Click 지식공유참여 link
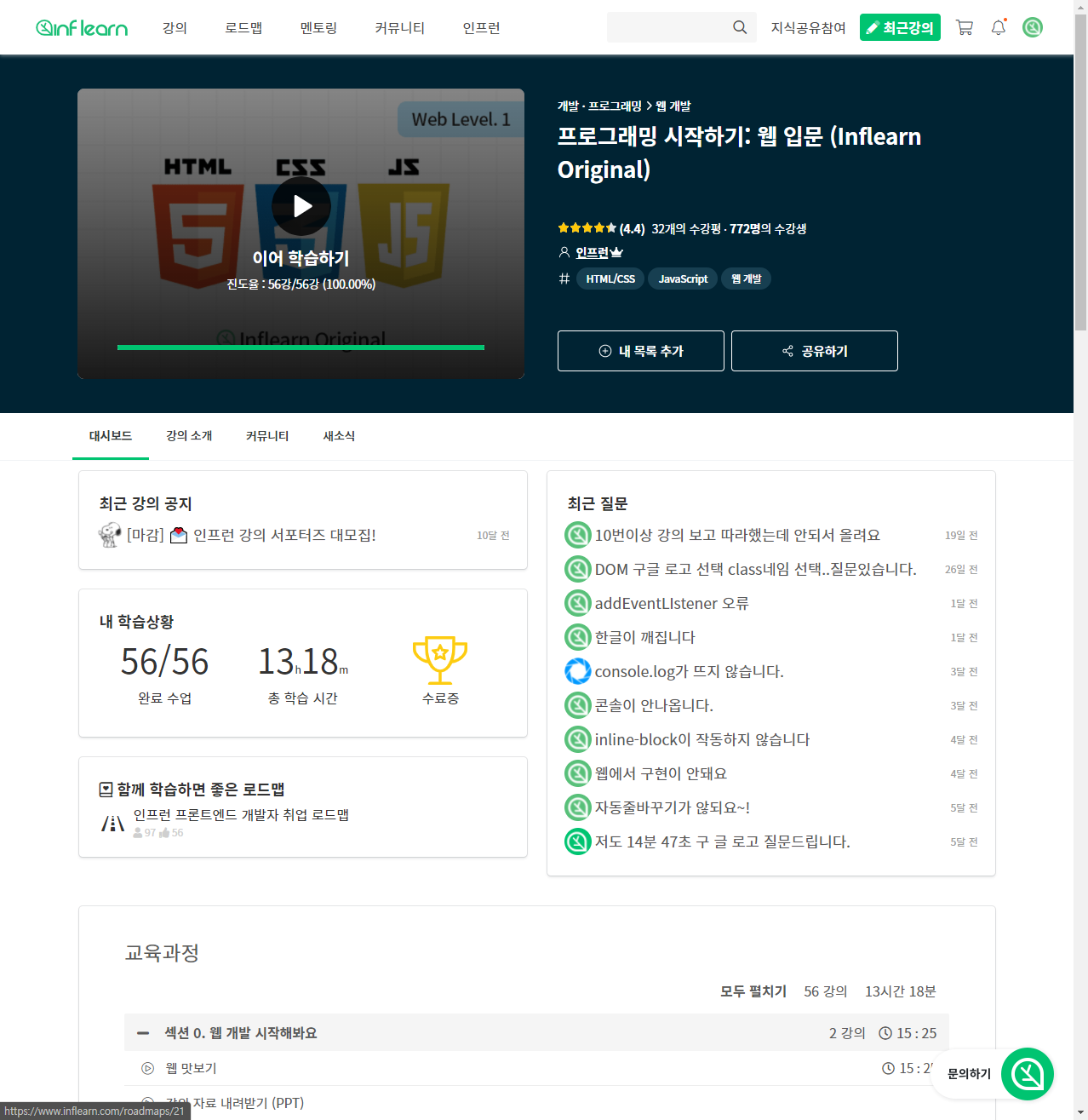This screenshot has width=1088, height=1120. 809,28
